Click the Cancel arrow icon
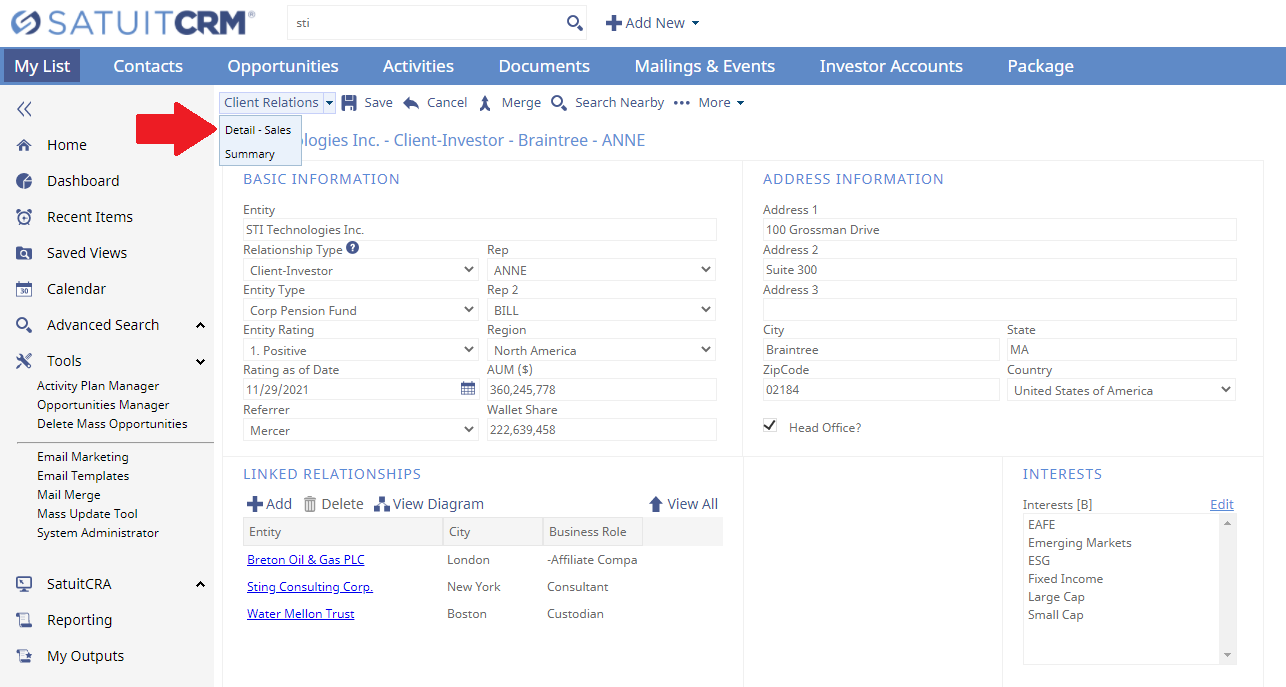Viewport: 1286px width, 687px height. (411, 102)
